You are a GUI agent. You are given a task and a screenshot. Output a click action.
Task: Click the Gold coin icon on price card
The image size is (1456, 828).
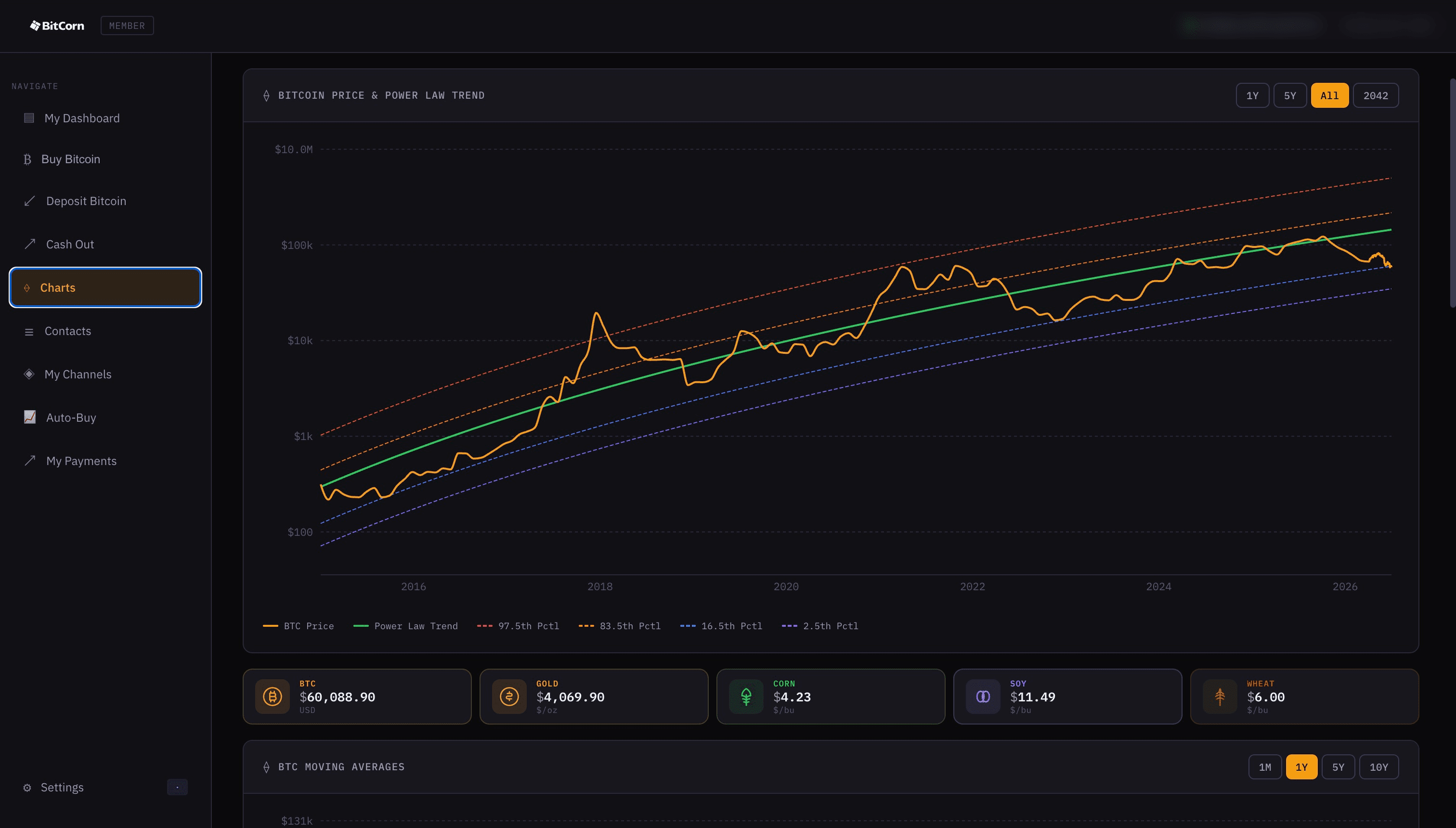tap(509, 697)
